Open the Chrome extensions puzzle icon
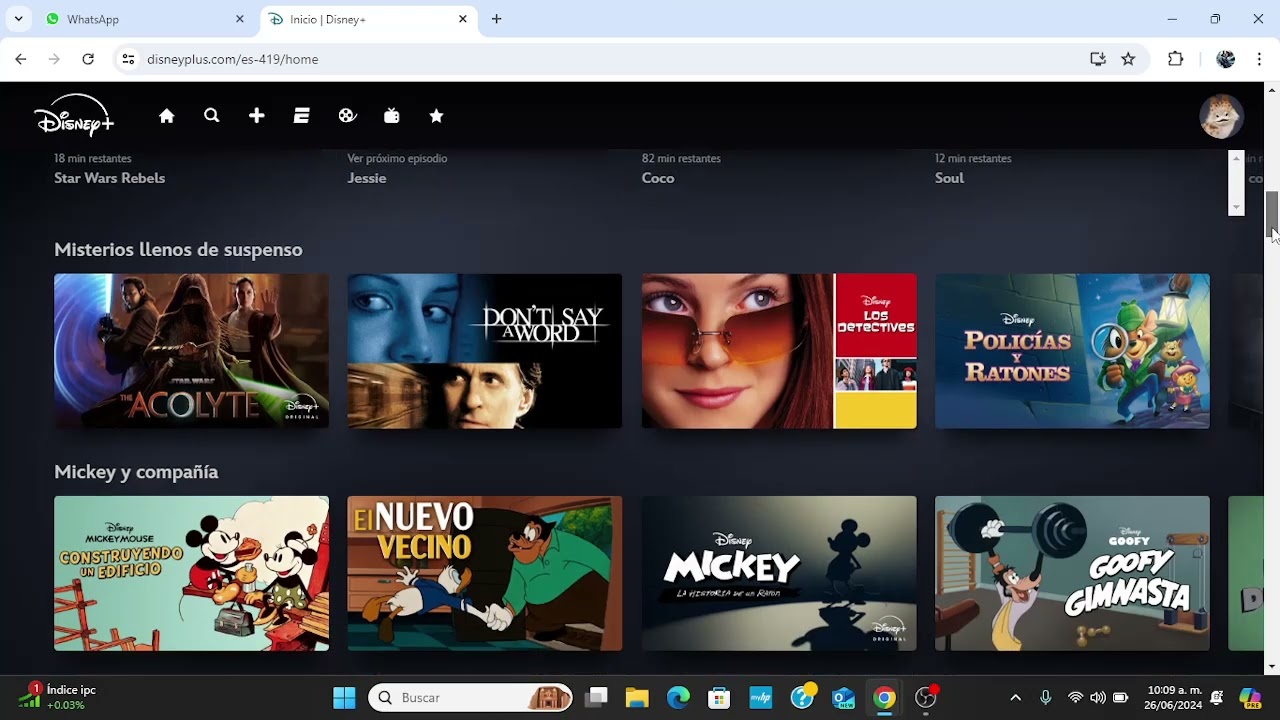 point(1175,59)
